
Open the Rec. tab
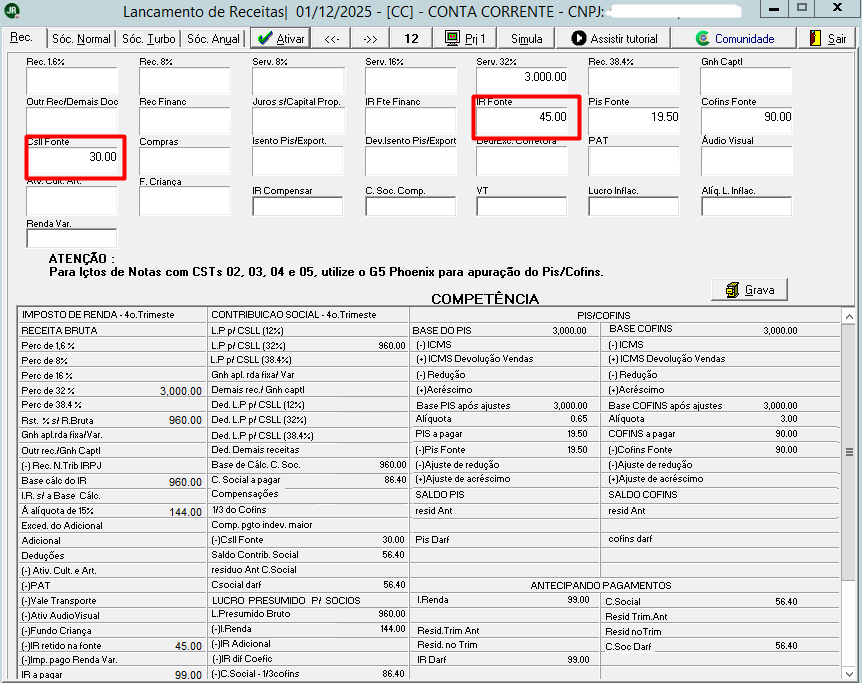[21, 37]
